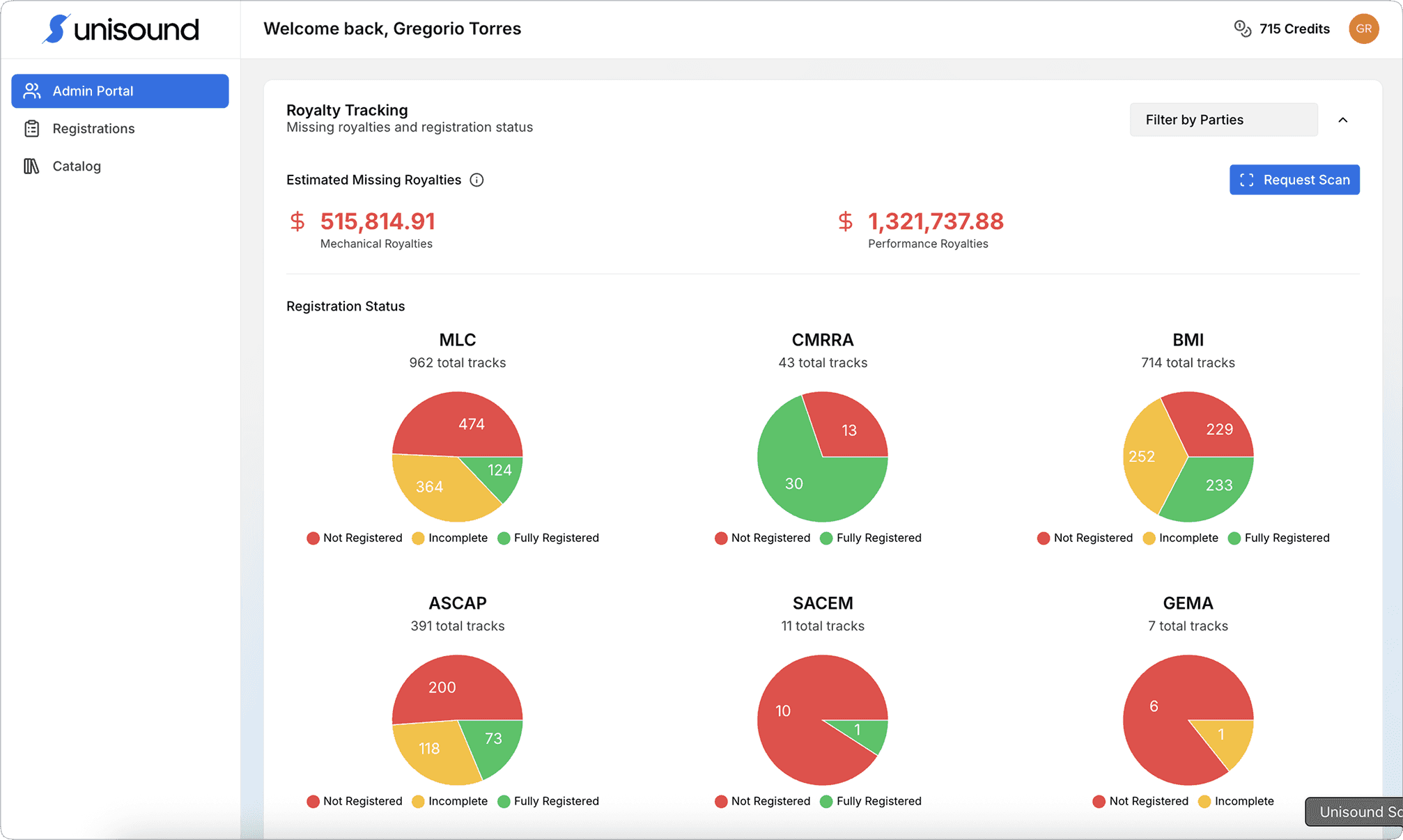This screenshot has height=840, width=1403.
Task: Toggle SACEM Not Registered legend
Action: point(763,802)
